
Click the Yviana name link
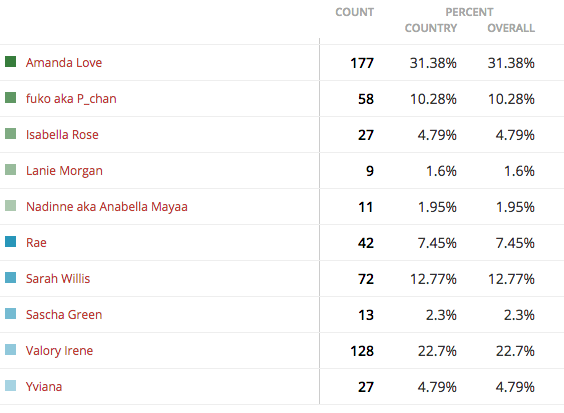pos(44,386)
